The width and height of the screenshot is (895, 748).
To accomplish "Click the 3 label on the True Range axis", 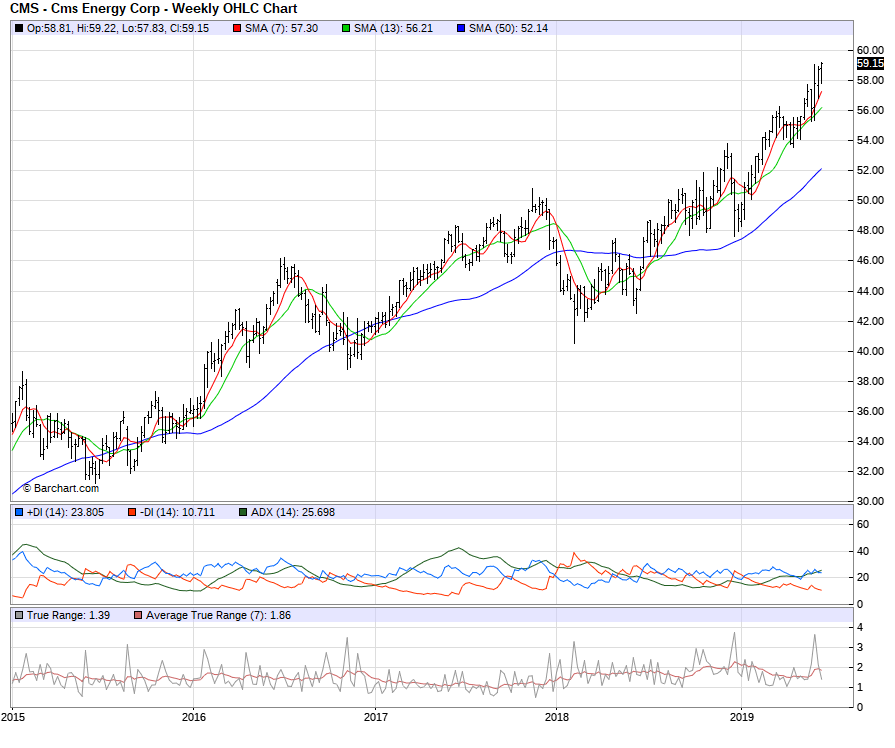I will [860, 648].
